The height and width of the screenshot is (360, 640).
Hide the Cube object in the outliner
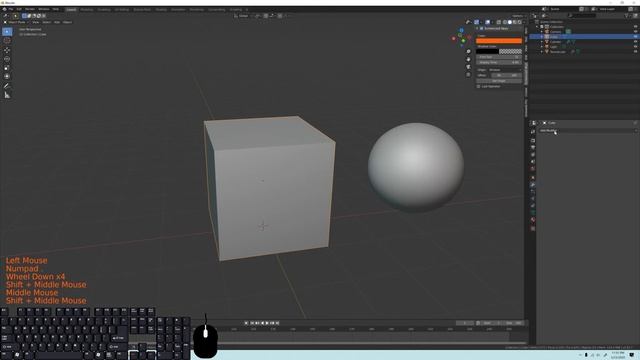[636, 36]
